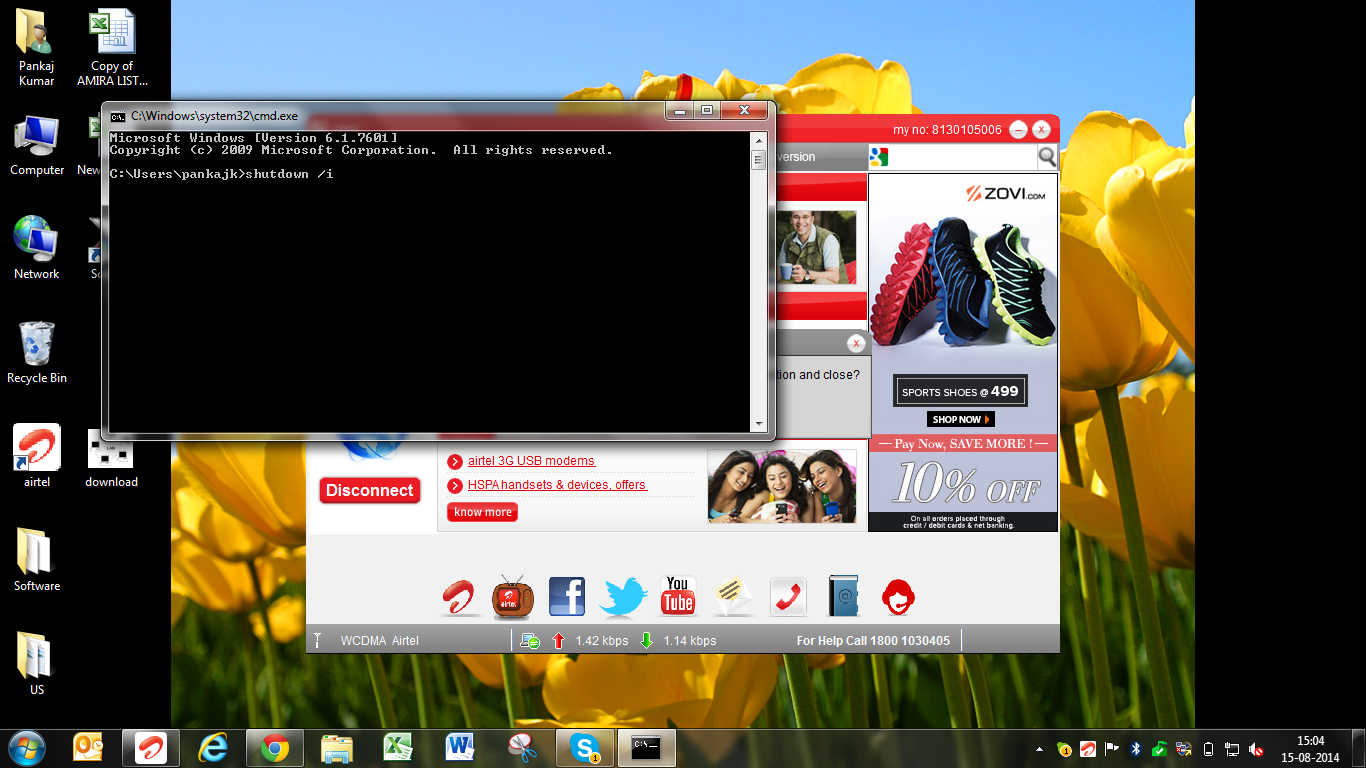Click the SPORTS SHOES @ 499 banner
1366x768 pixels.
click(960, 392)
